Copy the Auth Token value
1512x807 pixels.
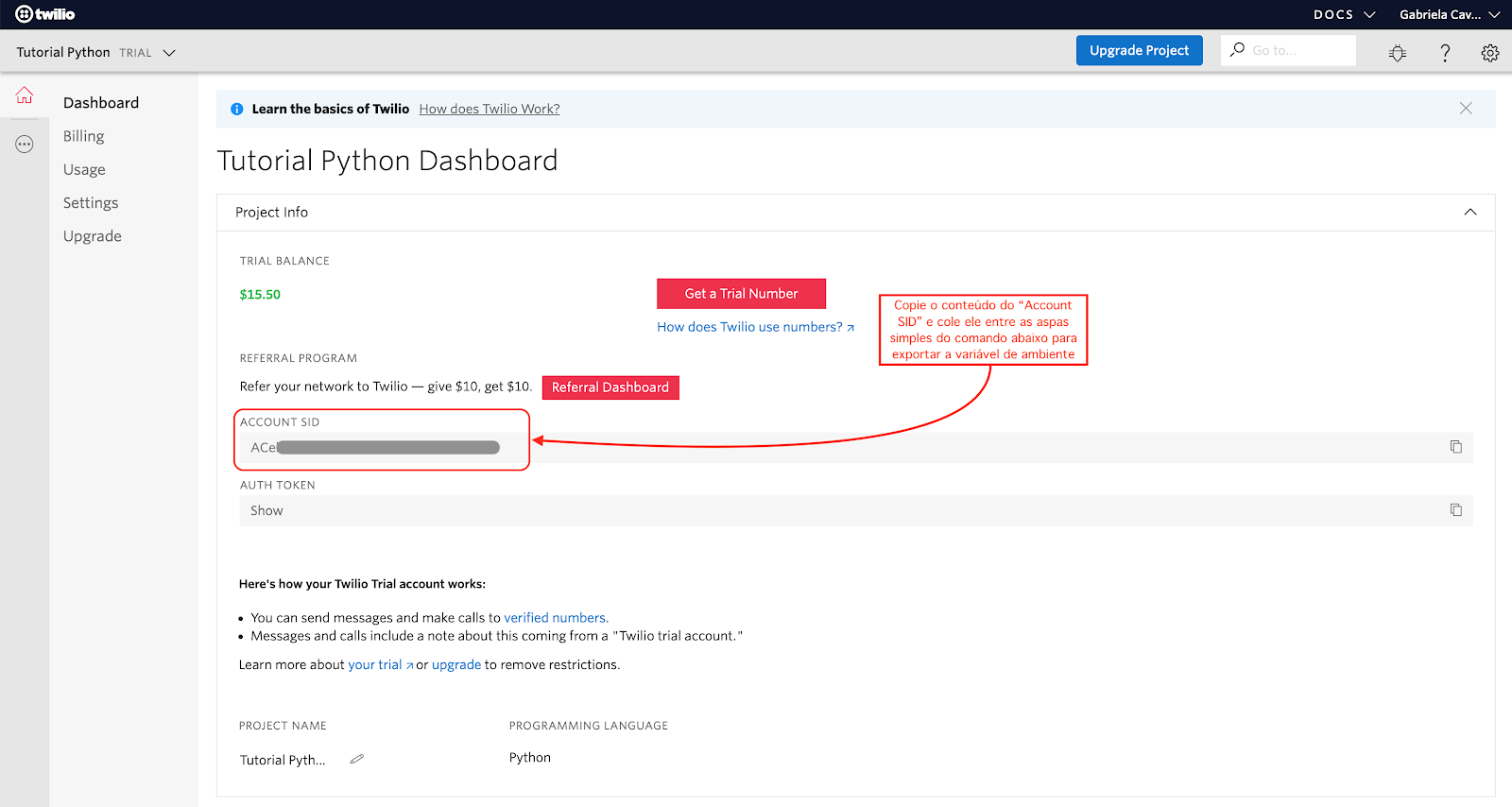[x=1456, y=510]
